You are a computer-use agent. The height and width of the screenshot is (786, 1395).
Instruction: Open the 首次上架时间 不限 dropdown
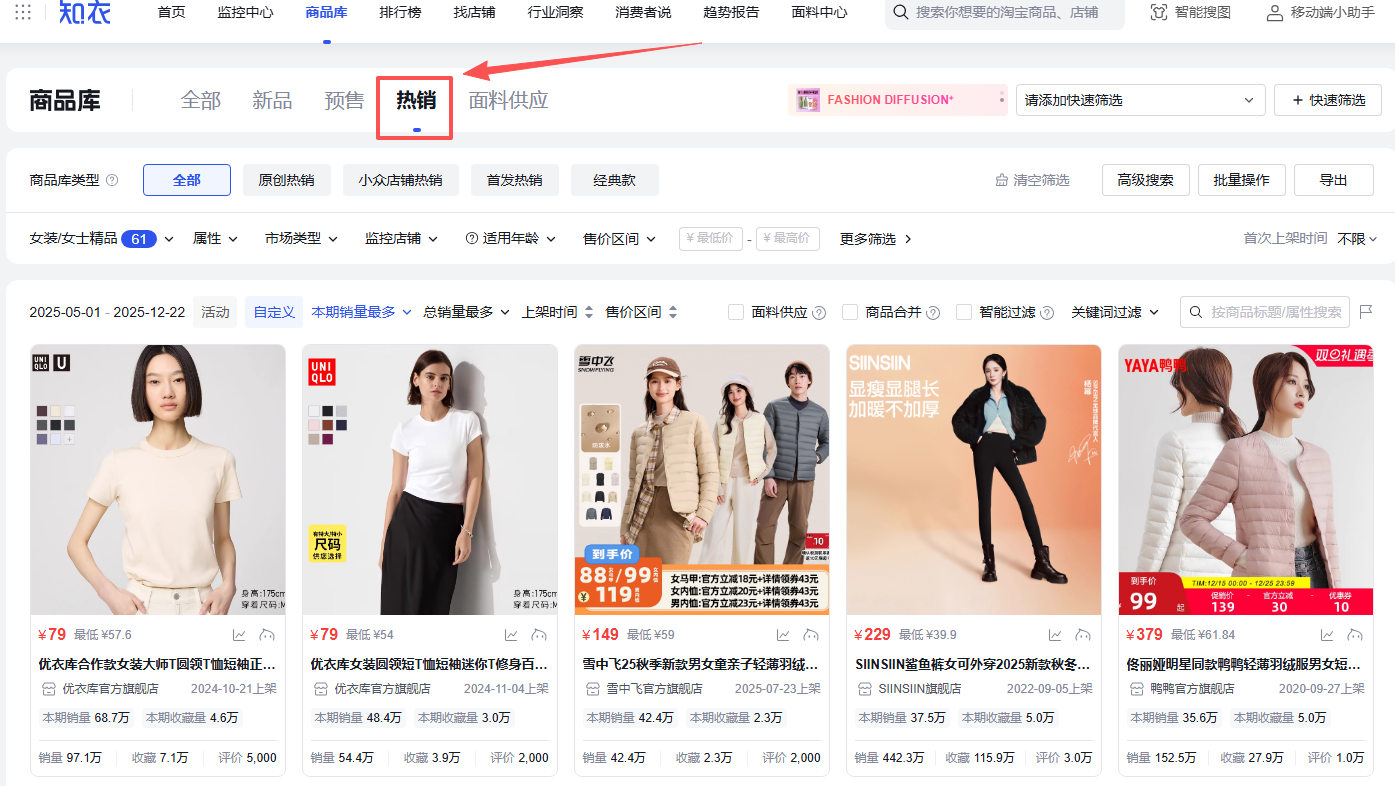(1358, 239)
